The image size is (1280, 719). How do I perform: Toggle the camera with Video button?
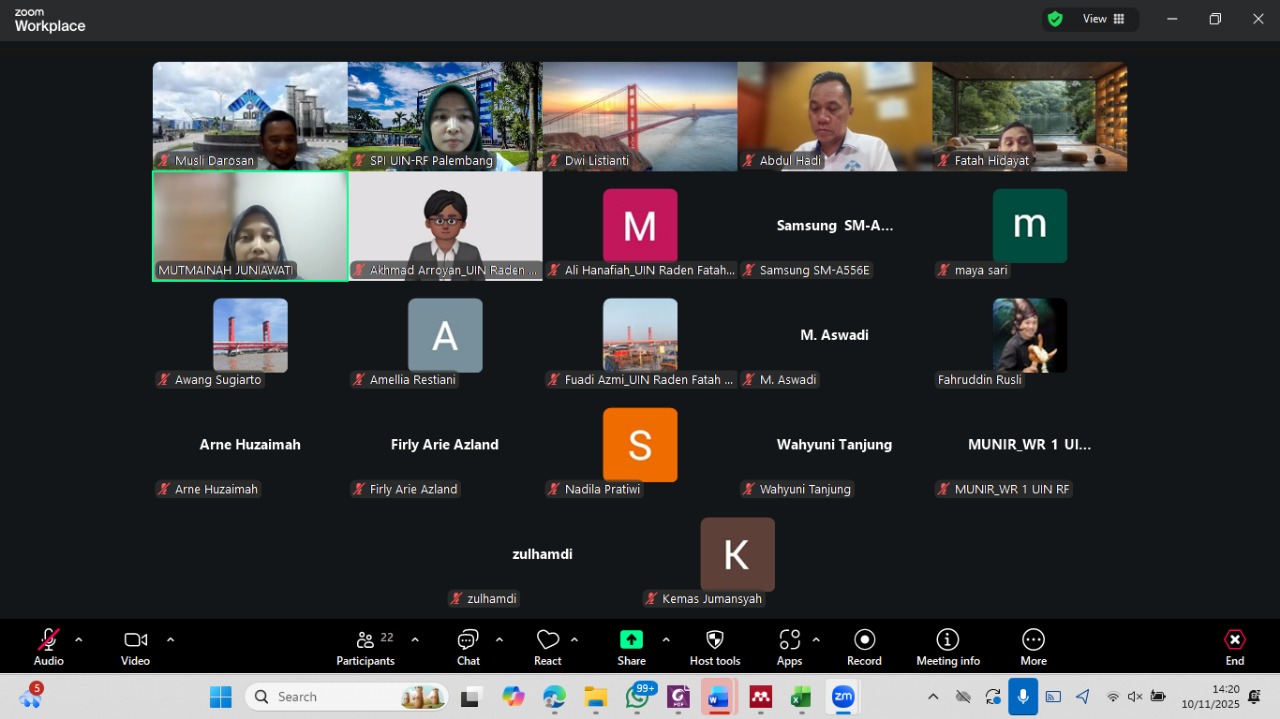pyautogui.click(x=135, y=647)
